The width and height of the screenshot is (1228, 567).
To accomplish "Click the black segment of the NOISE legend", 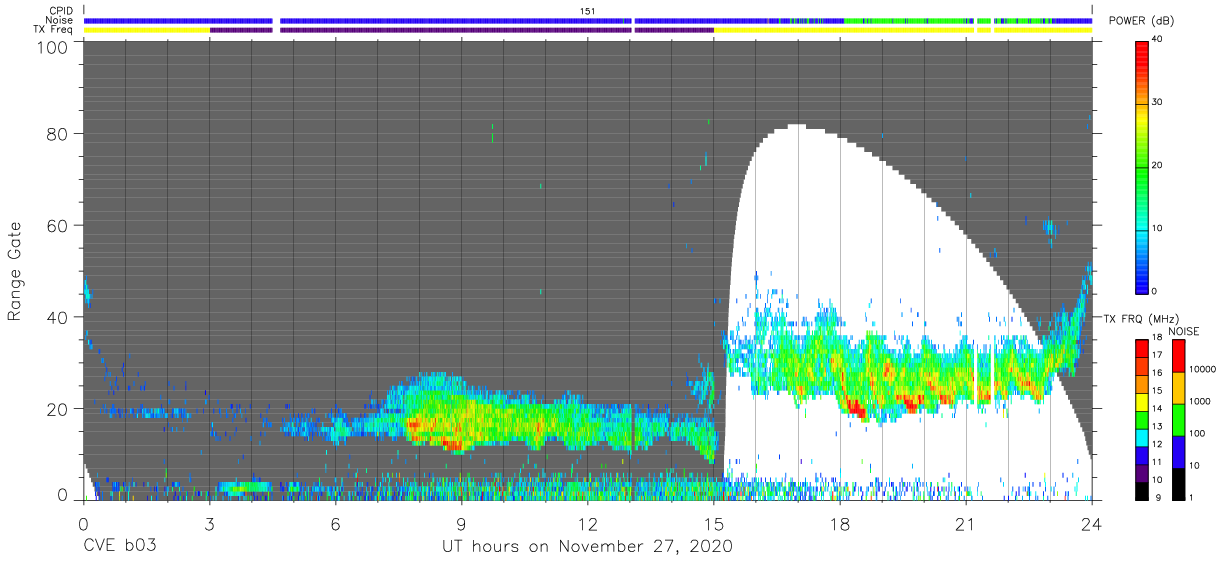I will (1177, 482).
